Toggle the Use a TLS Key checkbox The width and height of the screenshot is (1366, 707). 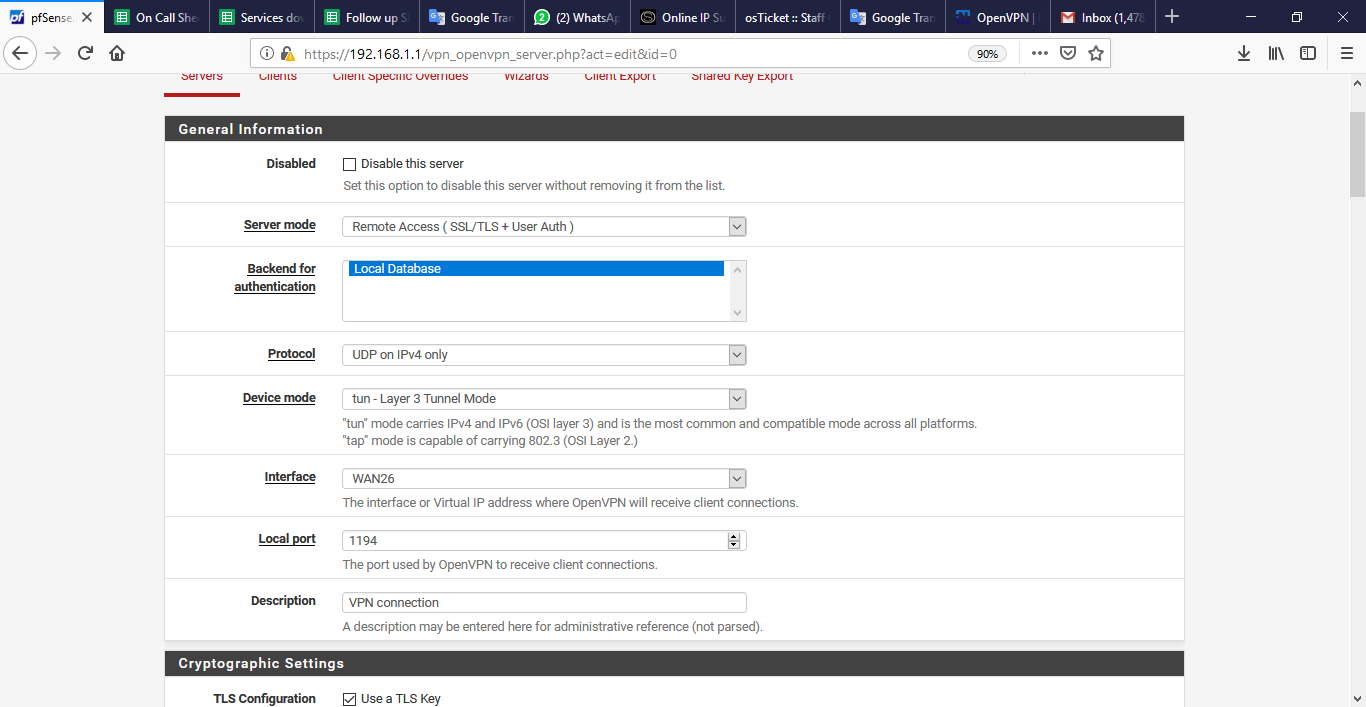coord(350,699)
